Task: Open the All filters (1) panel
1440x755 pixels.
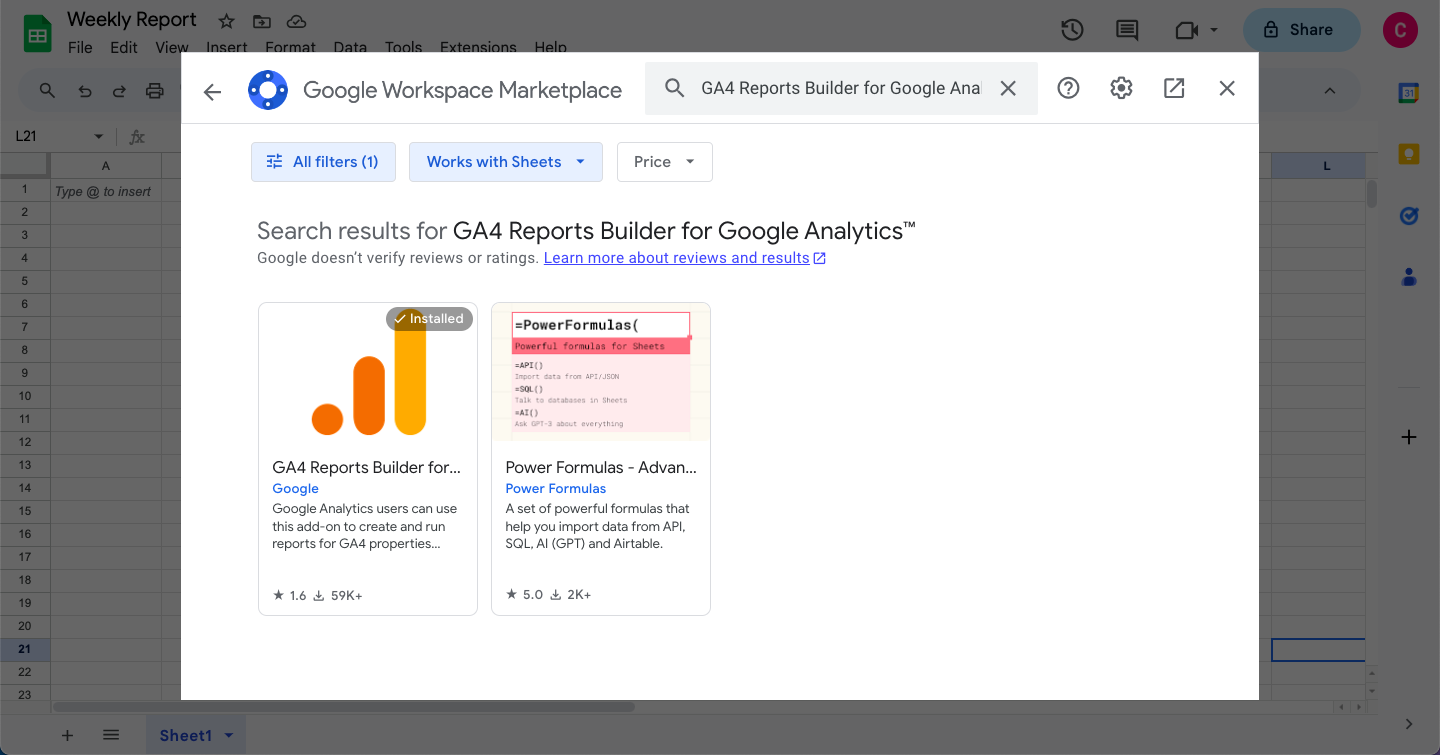Action: click(x=323, y=162)
